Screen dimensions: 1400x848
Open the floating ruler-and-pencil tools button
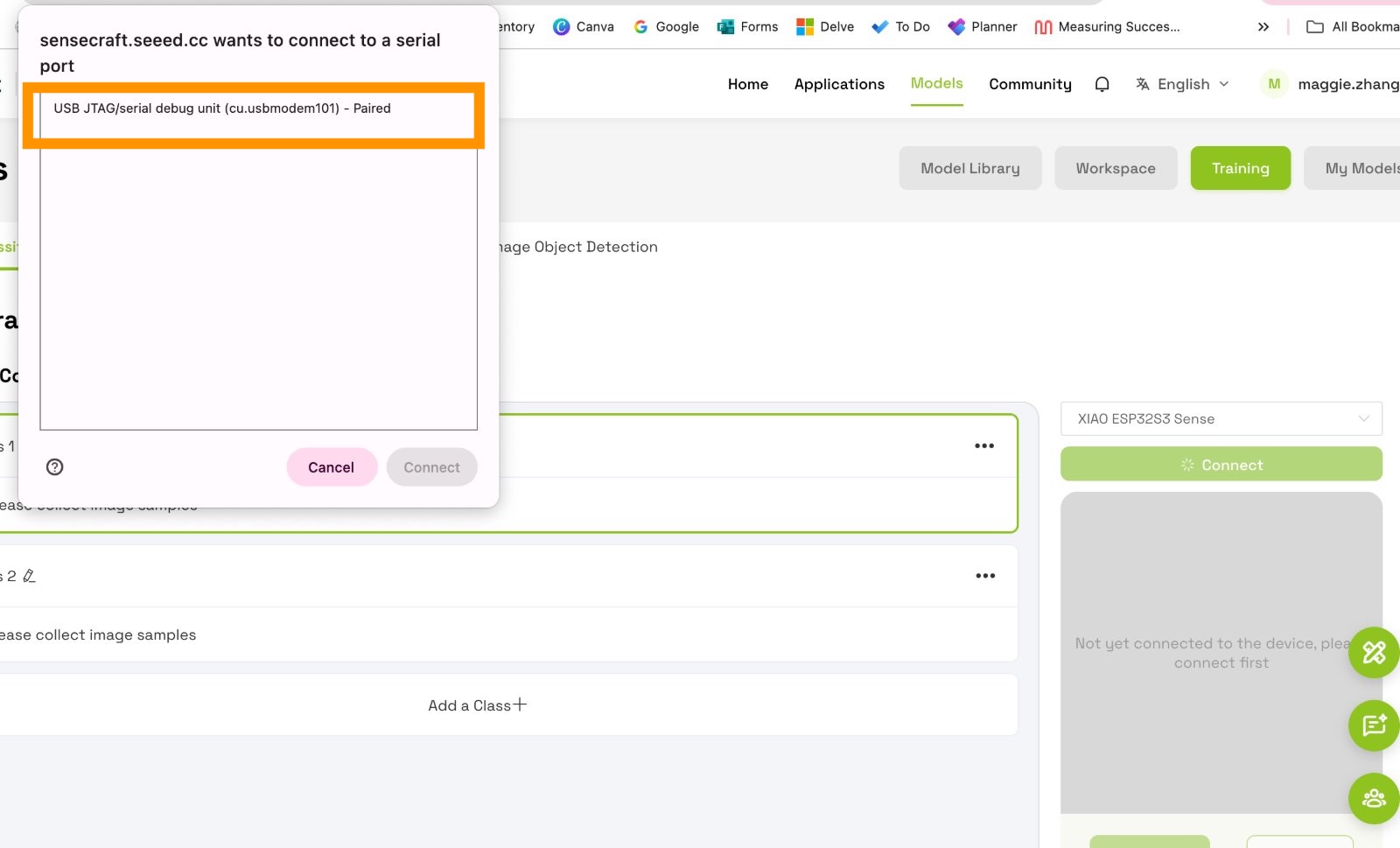click(1374, 653)
